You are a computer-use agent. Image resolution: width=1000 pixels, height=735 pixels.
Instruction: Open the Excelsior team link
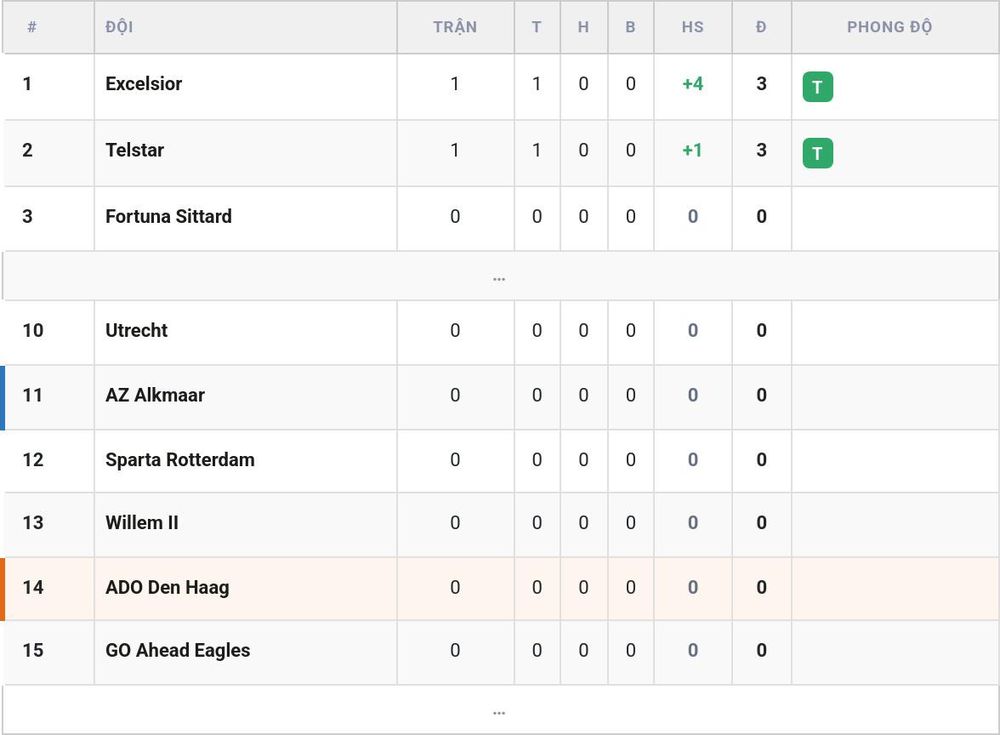[x=143, y=84]
